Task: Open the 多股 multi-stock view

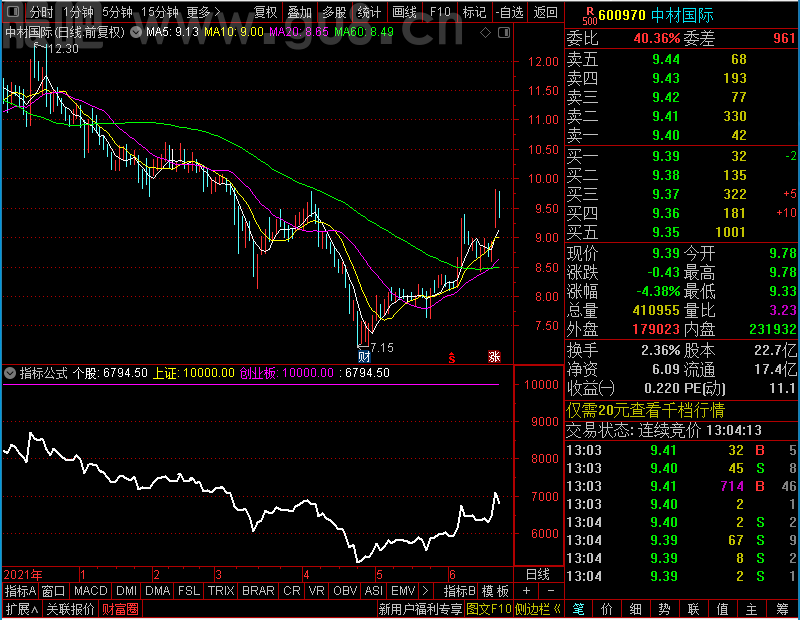Action: [334, 12]
